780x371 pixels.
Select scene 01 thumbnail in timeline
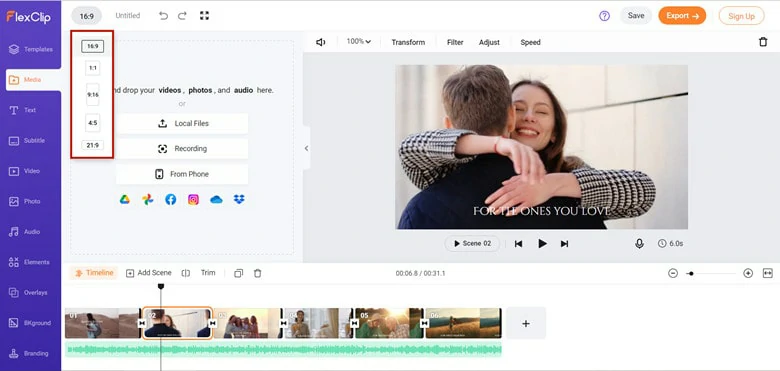coord(102,323)
